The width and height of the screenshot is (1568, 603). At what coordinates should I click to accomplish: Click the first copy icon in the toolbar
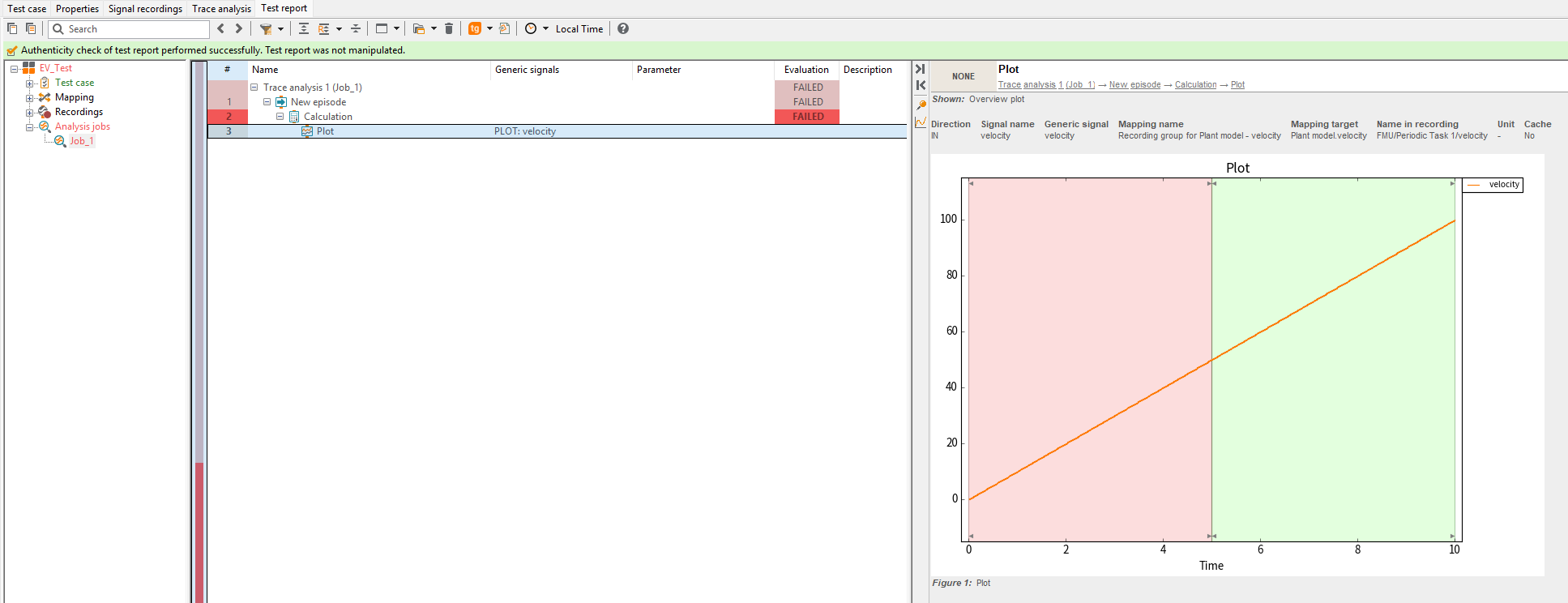[12, 28]
